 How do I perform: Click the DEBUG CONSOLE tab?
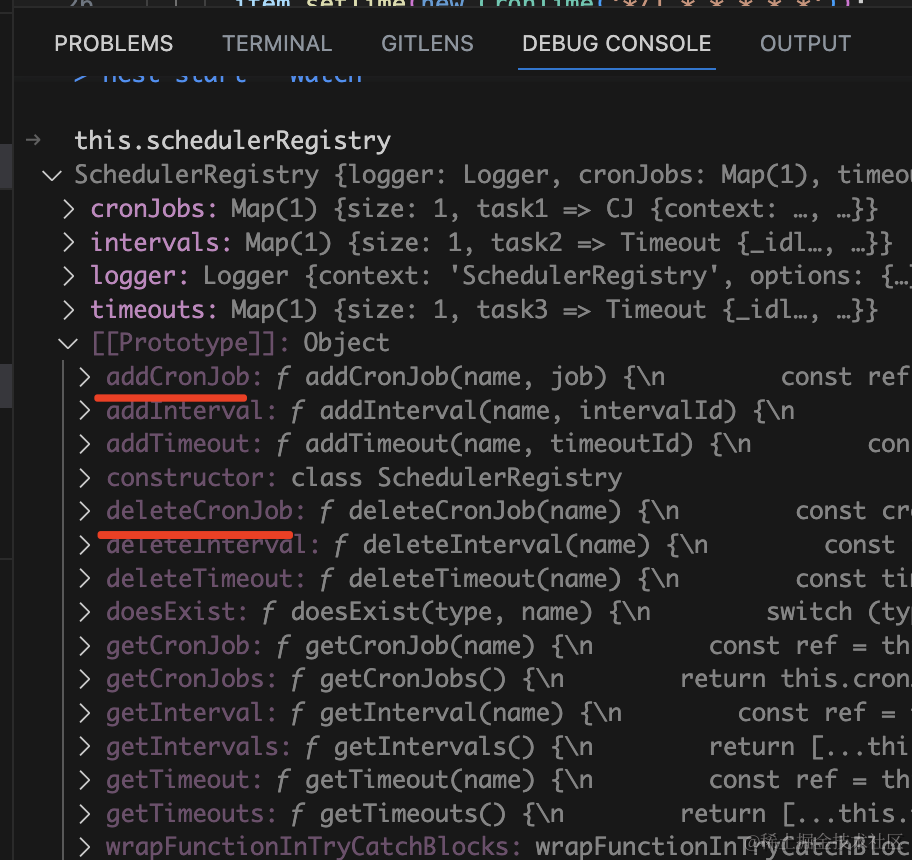click(x=616, y=44)
